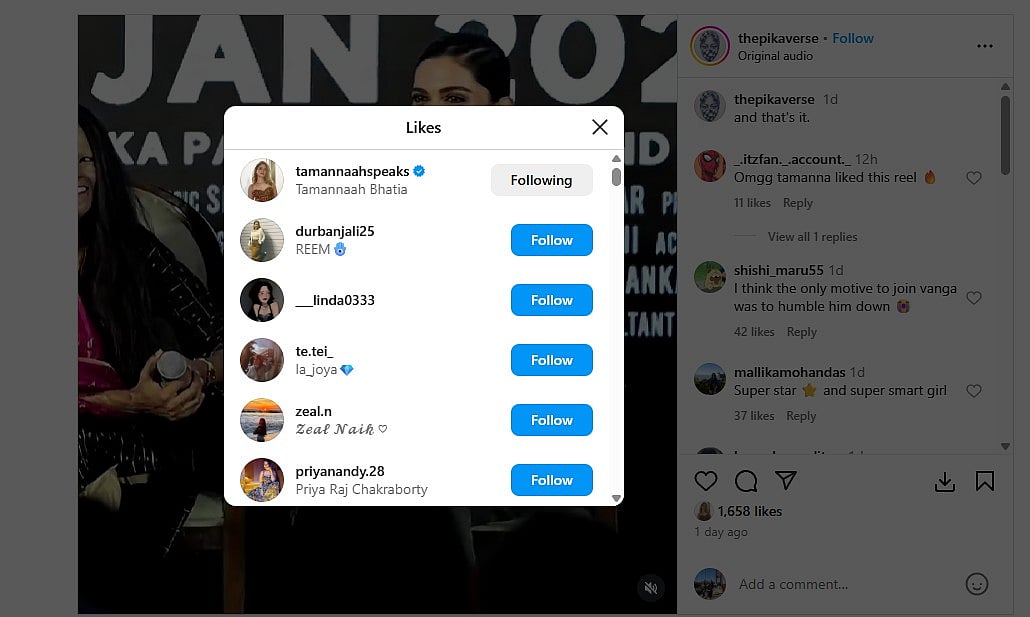Close the Likes dialog
The height and width of the screenshot is (617, 1030).
(599, 127)
